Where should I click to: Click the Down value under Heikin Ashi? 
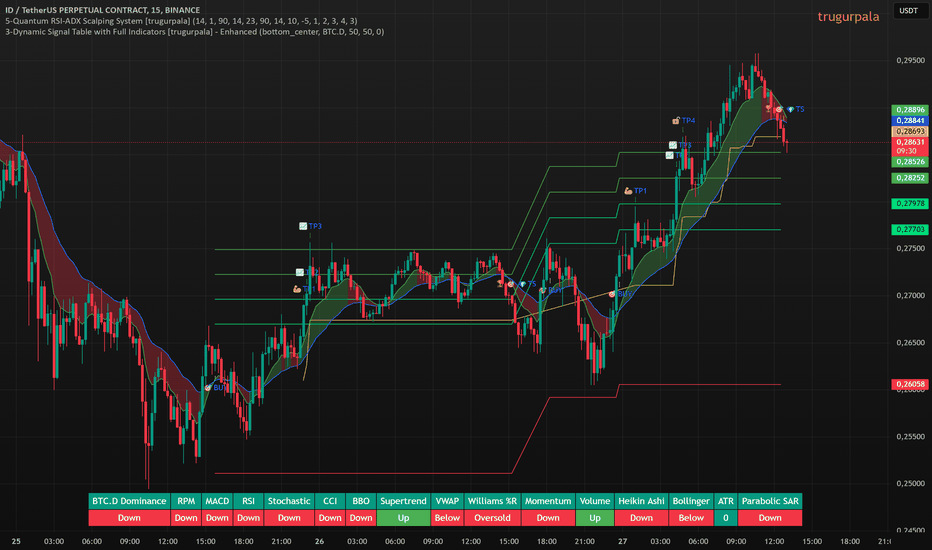[641, 518]
